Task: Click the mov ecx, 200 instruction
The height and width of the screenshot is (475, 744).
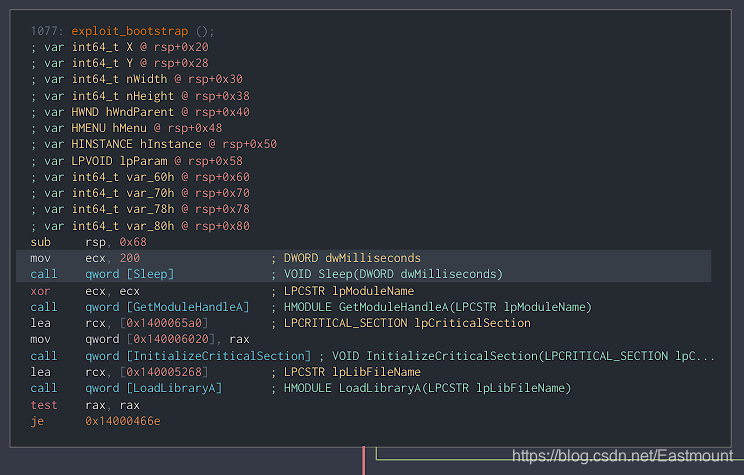Action: tap(85, 258)
